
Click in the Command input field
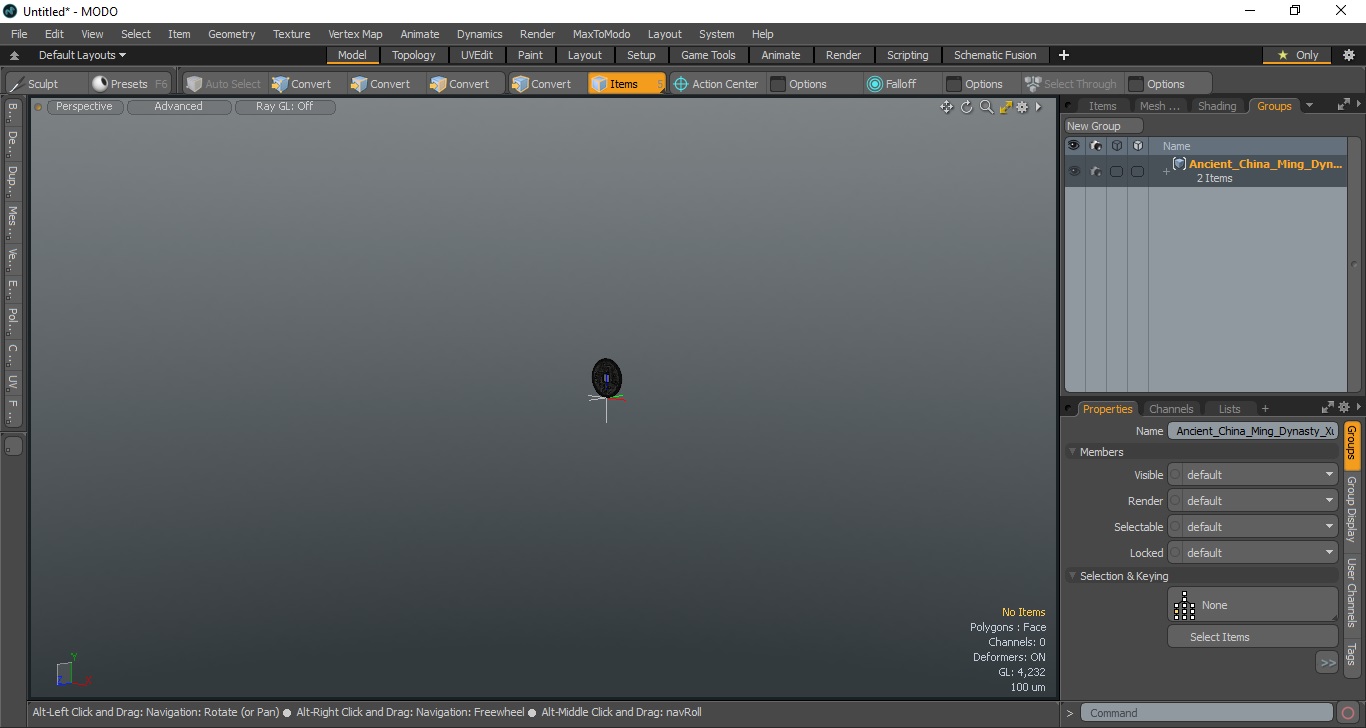(x=1207, y=713)
